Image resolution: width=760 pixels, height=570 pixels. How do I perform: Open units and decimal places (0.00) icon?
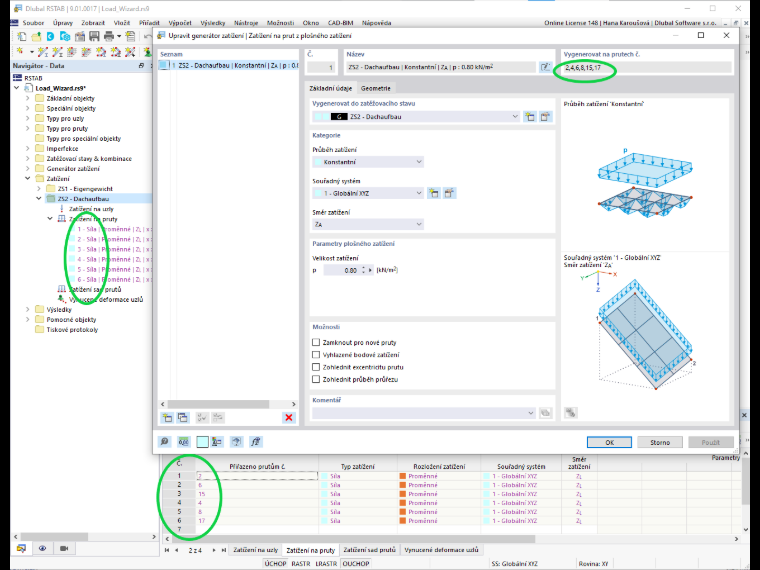(183, 442)
